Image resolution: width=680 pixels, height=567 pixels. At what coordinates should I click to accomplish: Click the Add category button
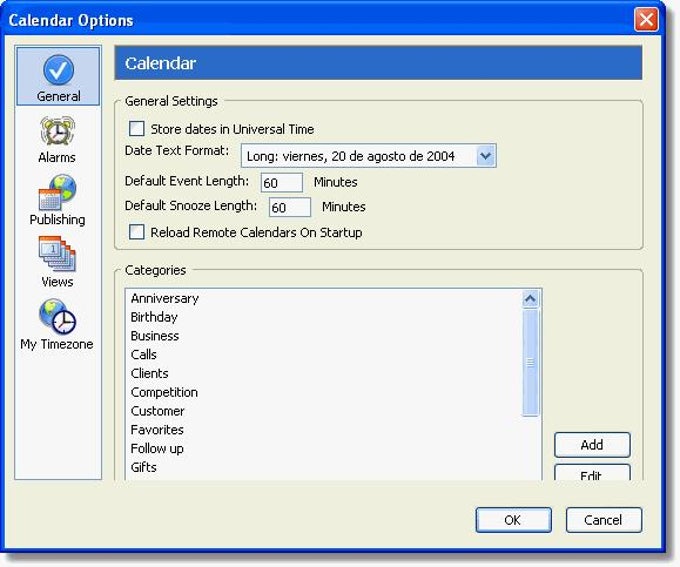[x=592, y=445]
